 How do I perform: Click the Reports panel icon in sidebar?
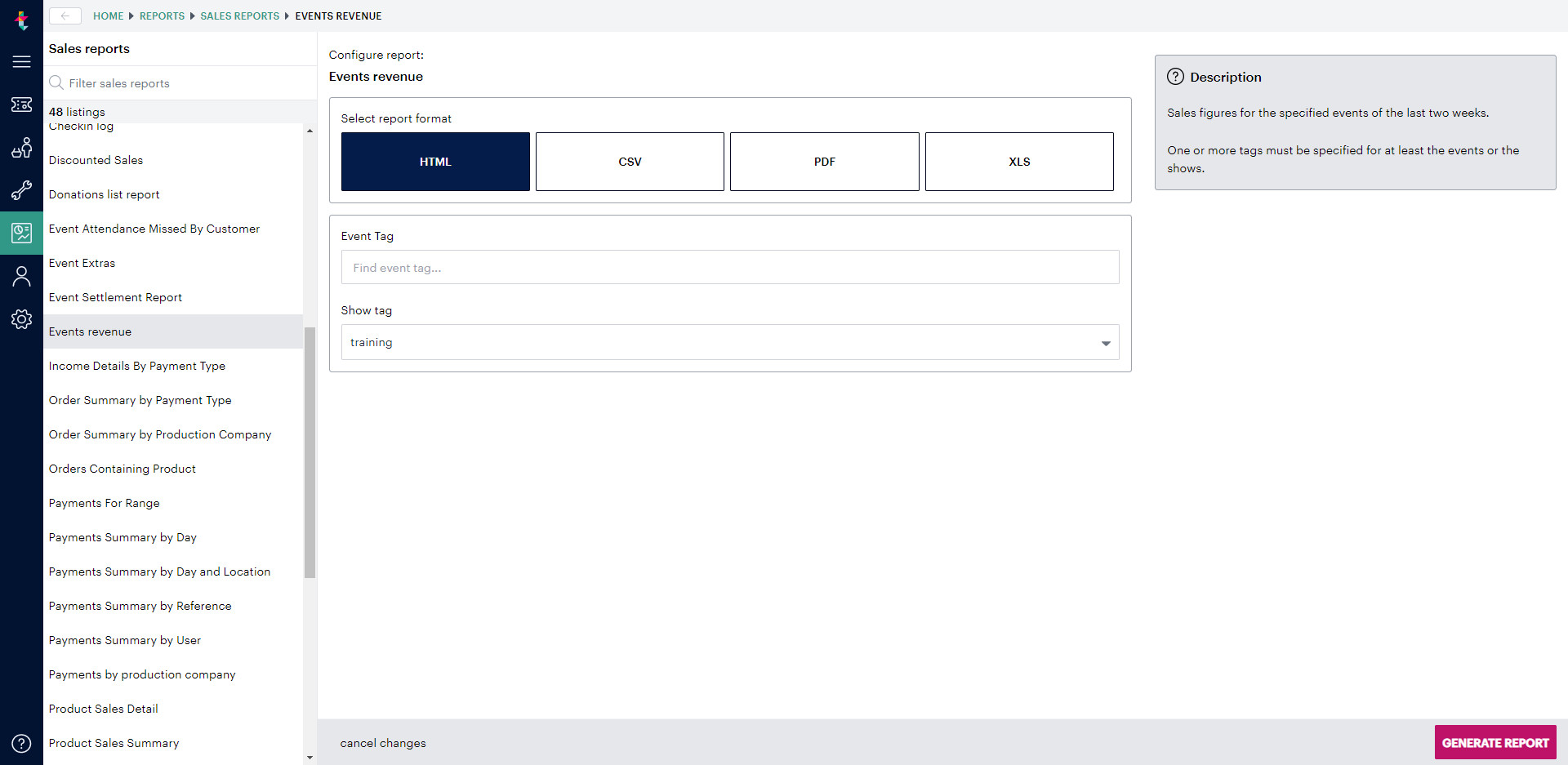coord(22,233)
